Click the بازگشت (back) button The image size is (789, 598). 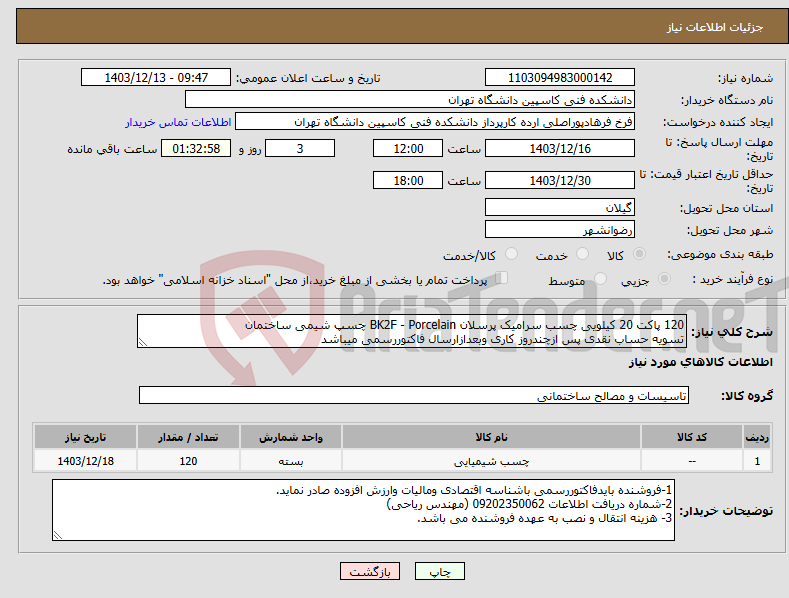point(370,571)
